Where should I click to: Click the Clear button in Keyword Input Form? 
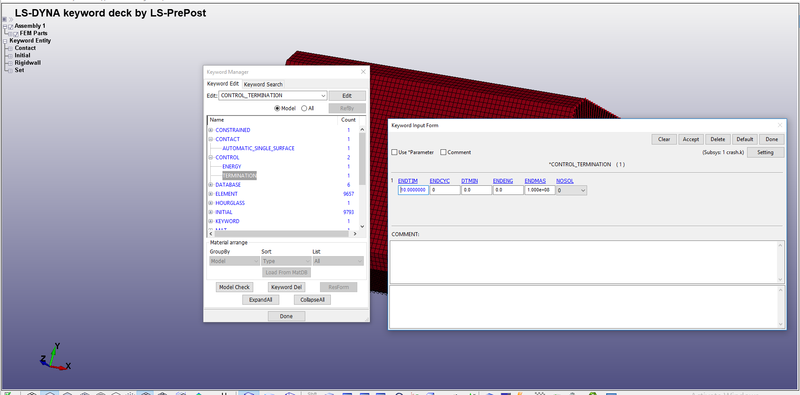(x=664, y=139)
